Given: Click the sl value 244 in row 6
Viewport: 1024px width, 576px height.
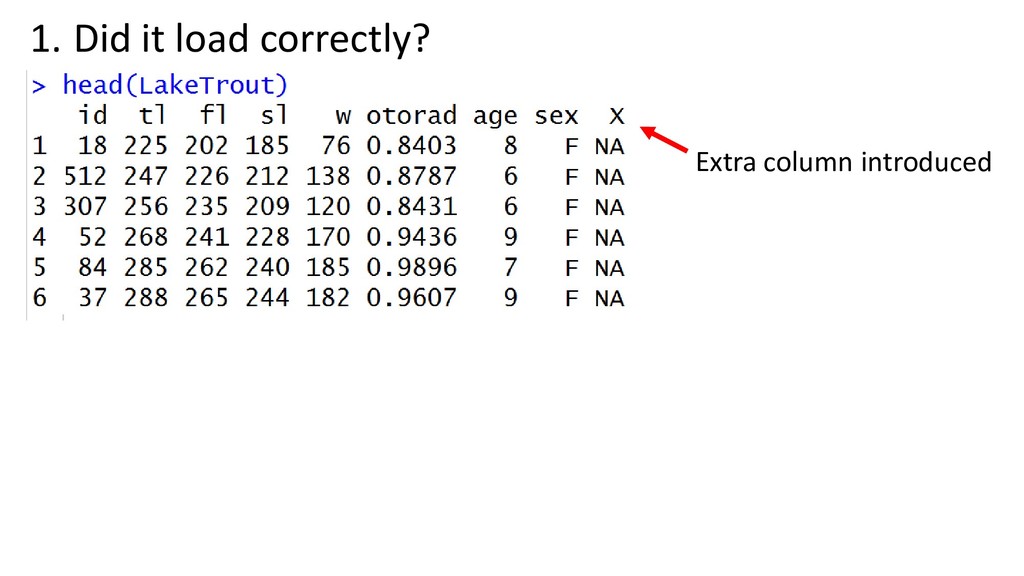Looking at the screenshot, I should point(267,298).
